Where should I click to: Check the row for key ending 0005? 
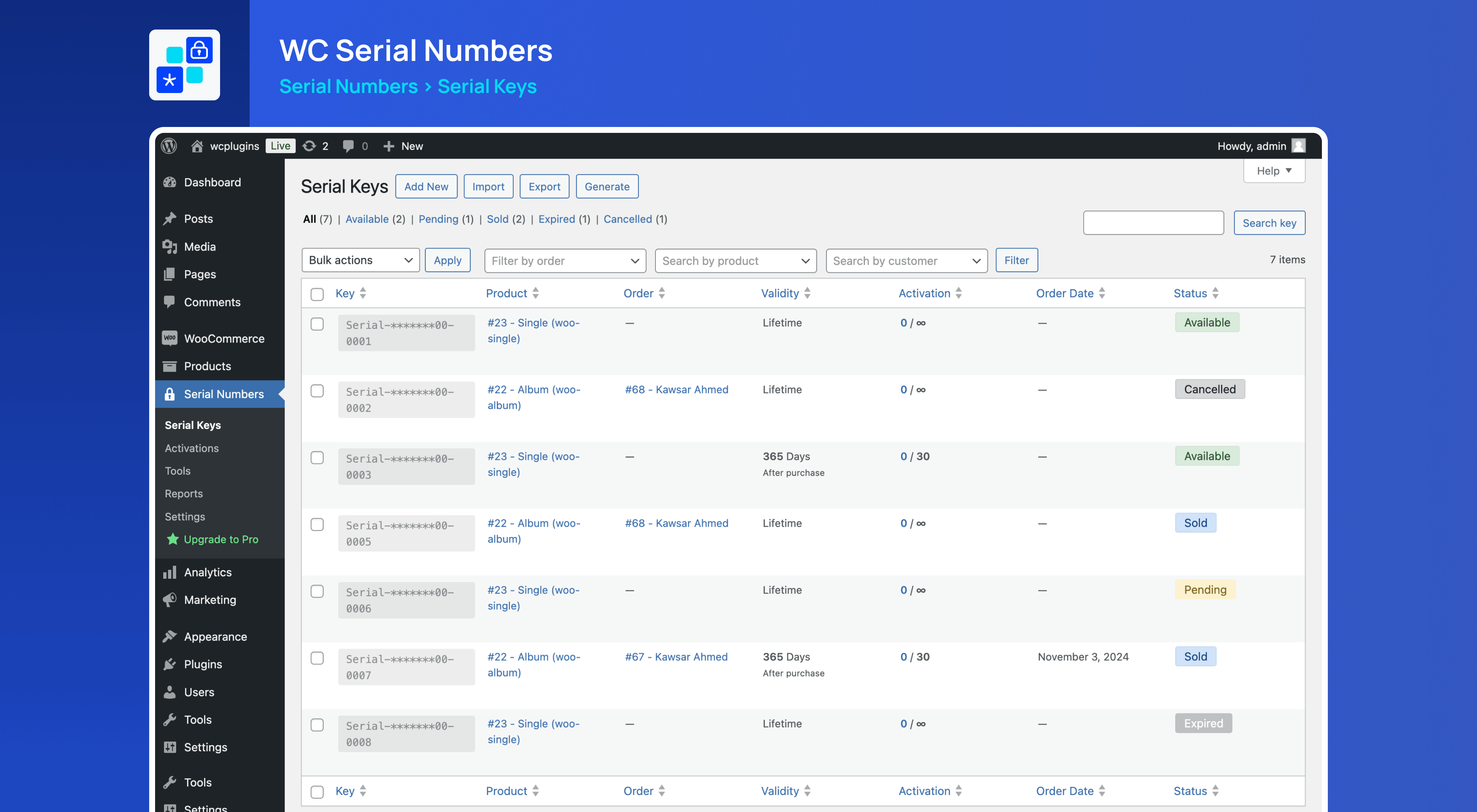(317, 524)
